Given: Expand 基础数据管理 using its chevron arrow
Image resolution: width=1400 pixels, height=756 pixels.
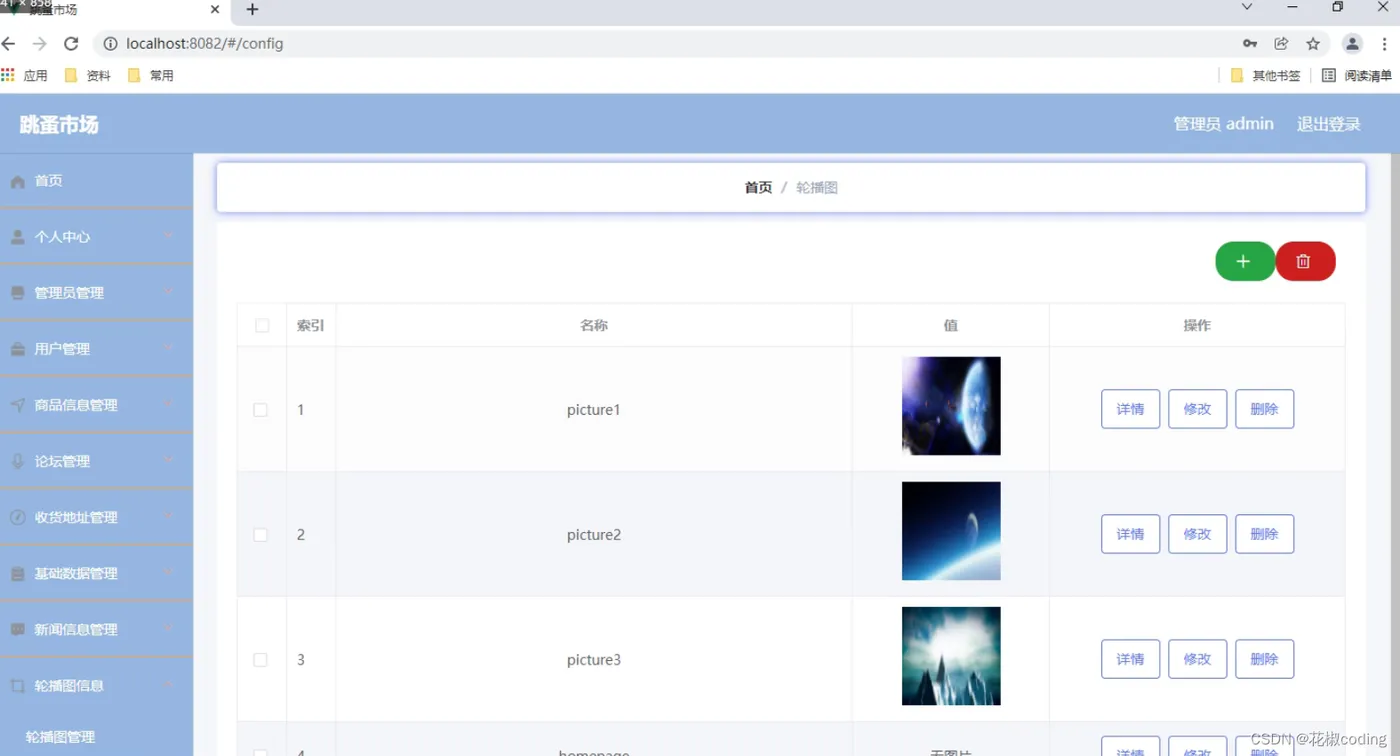Looking at the screenshot, I should 168,573.
